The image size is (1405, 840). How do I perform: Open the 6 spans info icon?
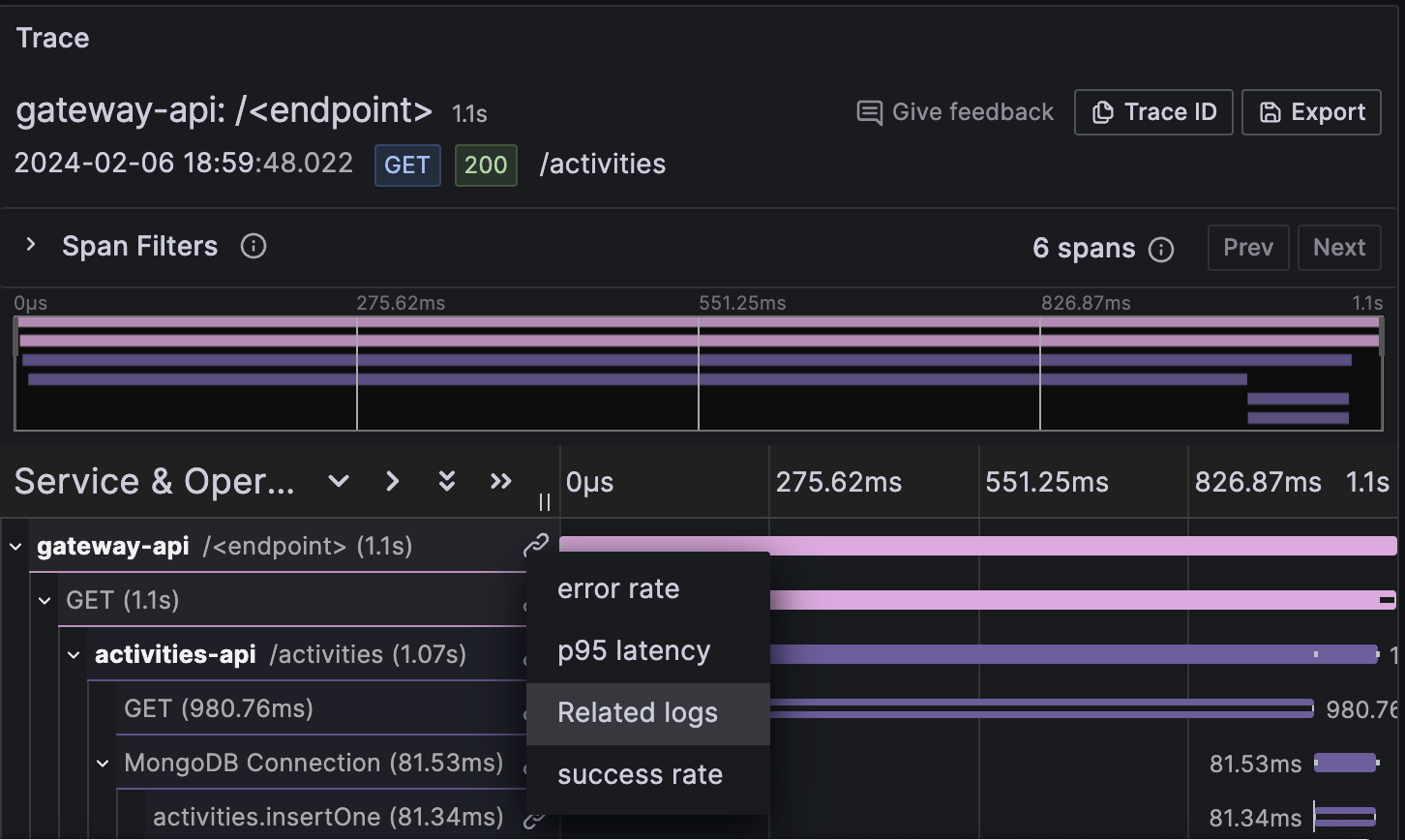[1161, 250]
